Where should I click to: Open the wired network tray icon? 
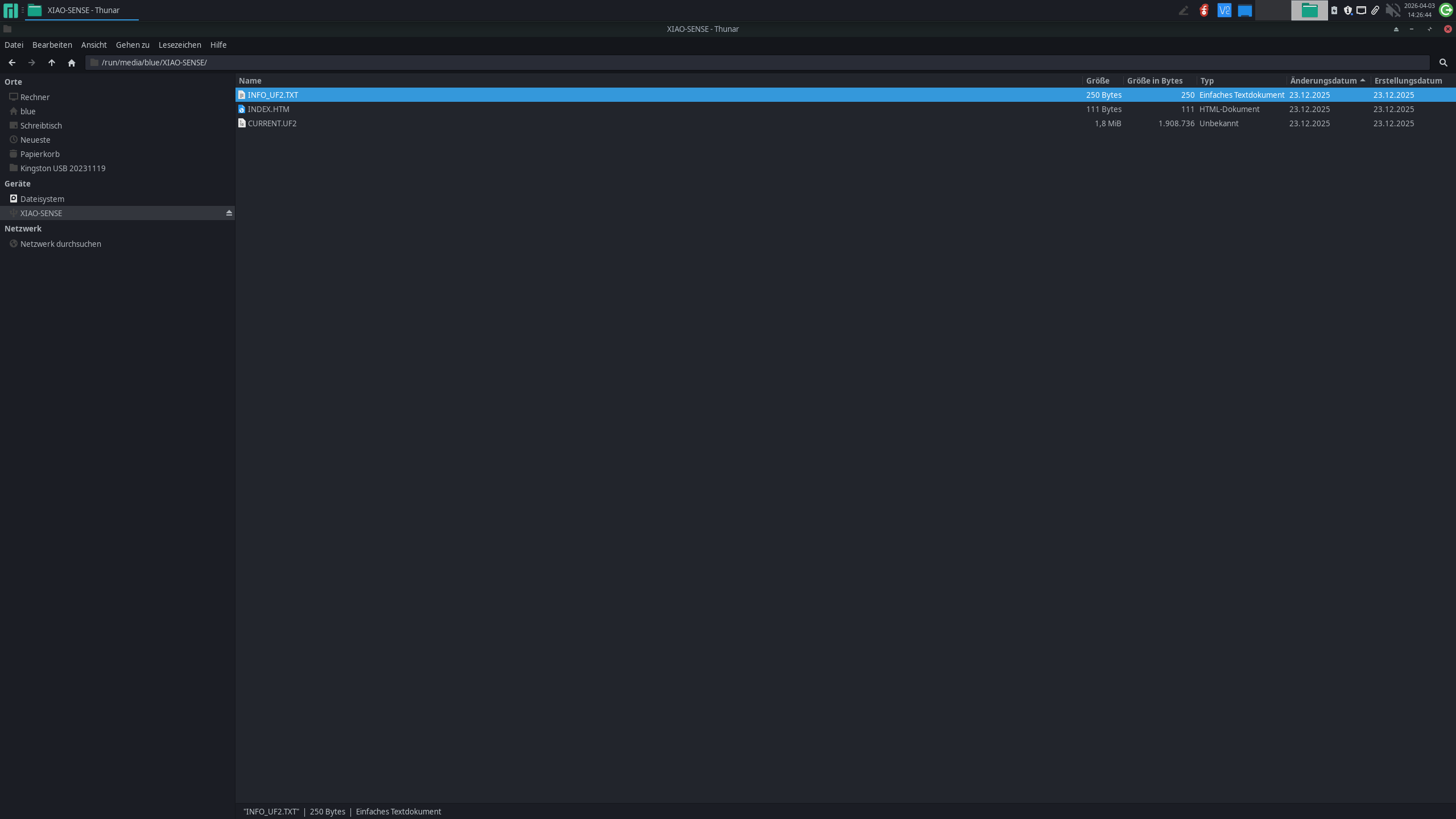point(1361,10)
